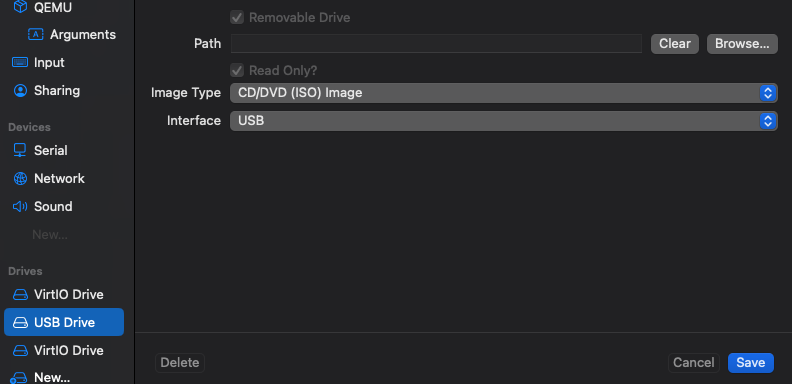792x384 pixels.
Task: Open the Interface dropdown showing USB
Action: click(504, 121)
